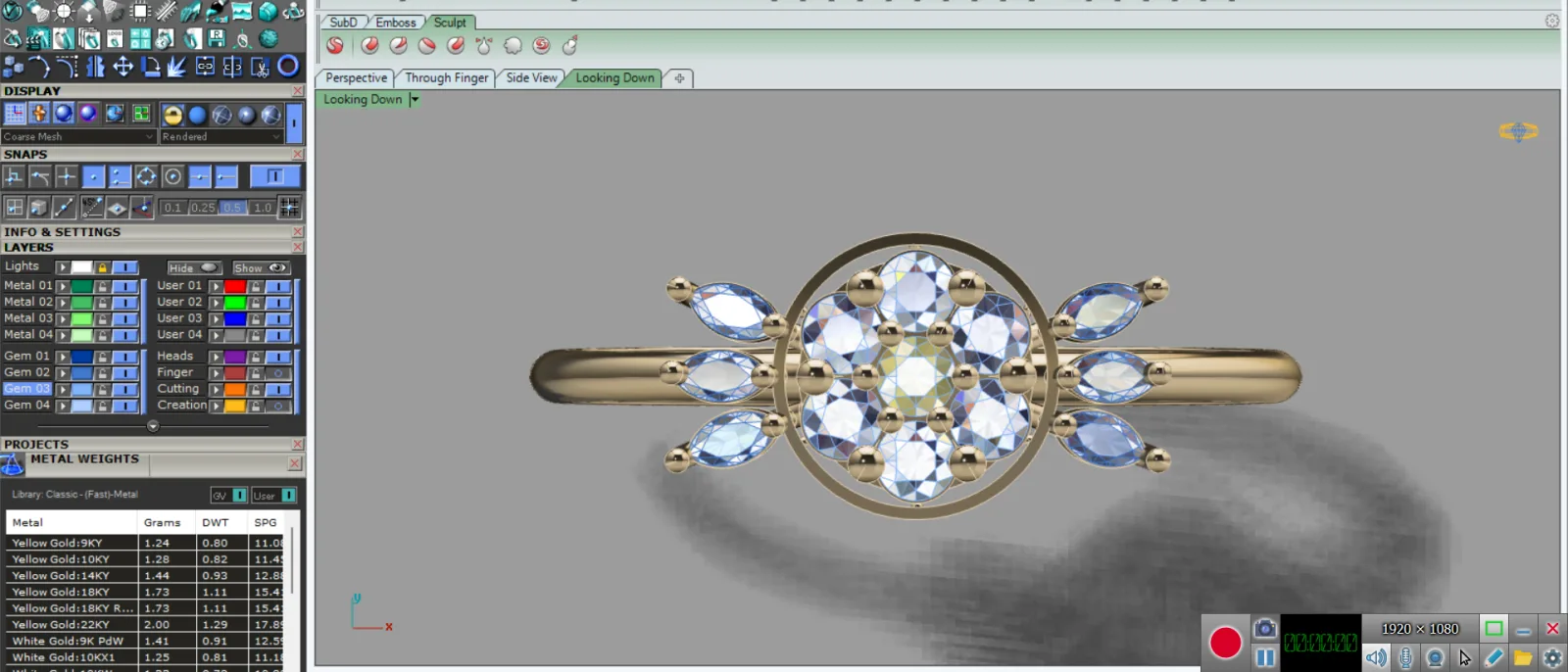Image resolution: width=1568 pixels, height=672 pixels.
Task: Click the move arrows tool icon
Action: 123,67
